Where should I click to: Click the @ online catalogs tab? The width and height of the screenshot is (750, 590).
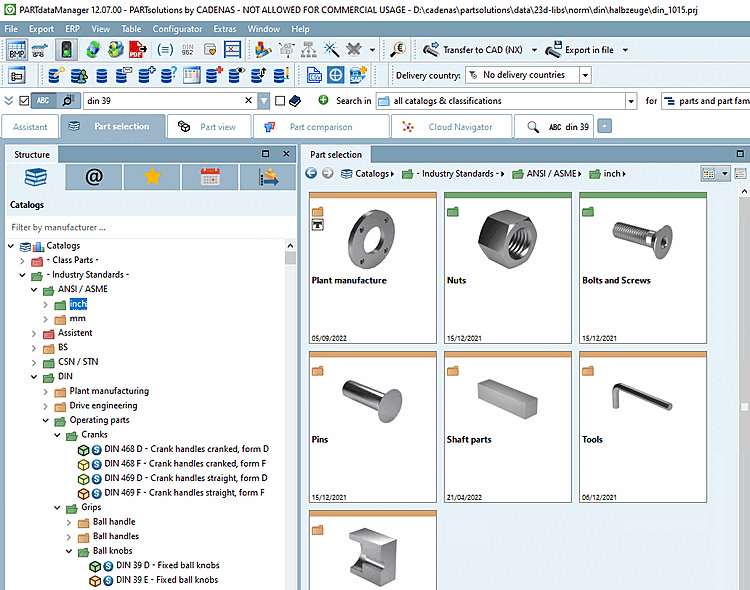[94, 177]
